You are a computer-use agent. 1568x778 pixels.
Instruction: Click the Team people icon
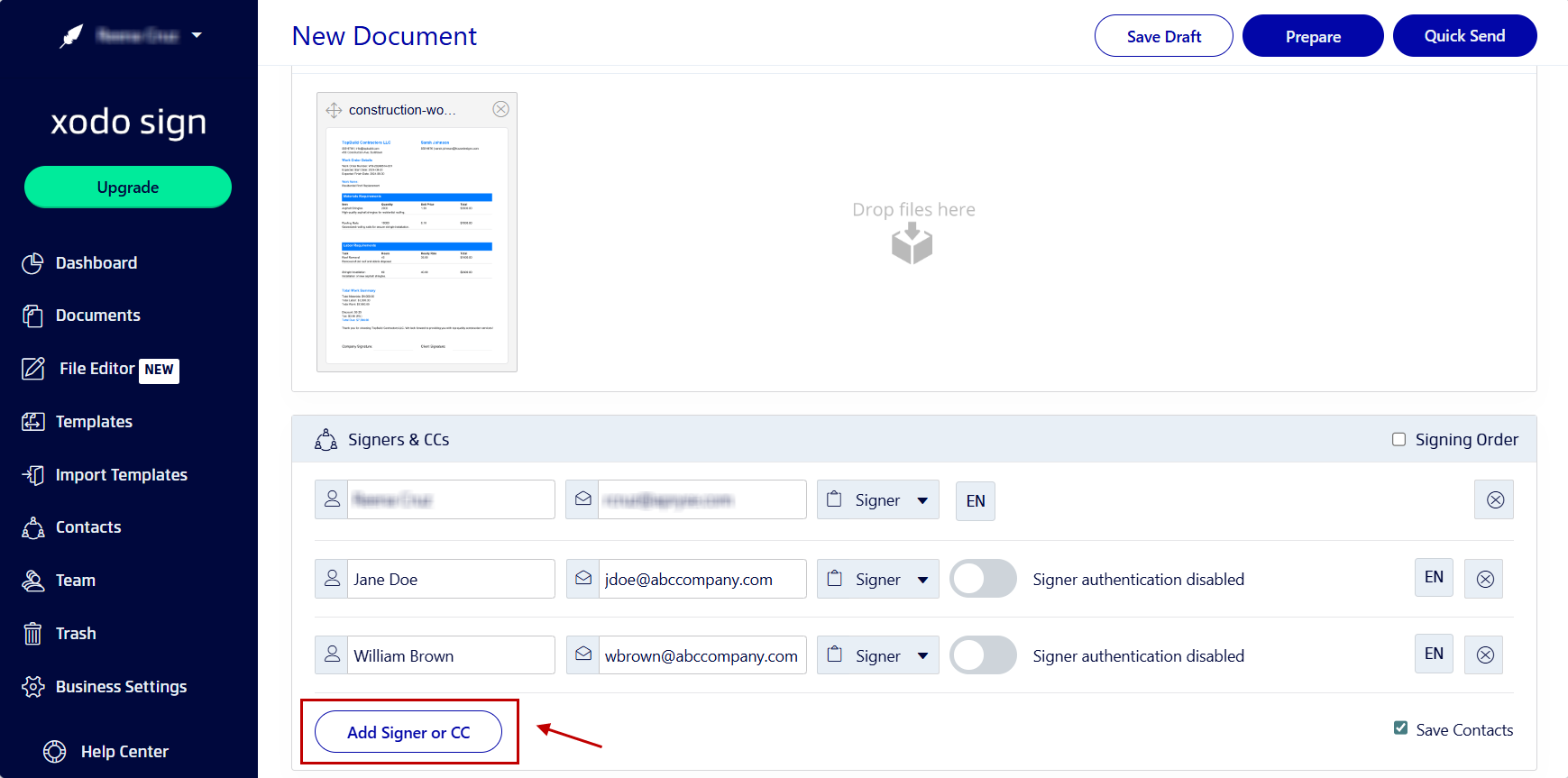point(33,581)
